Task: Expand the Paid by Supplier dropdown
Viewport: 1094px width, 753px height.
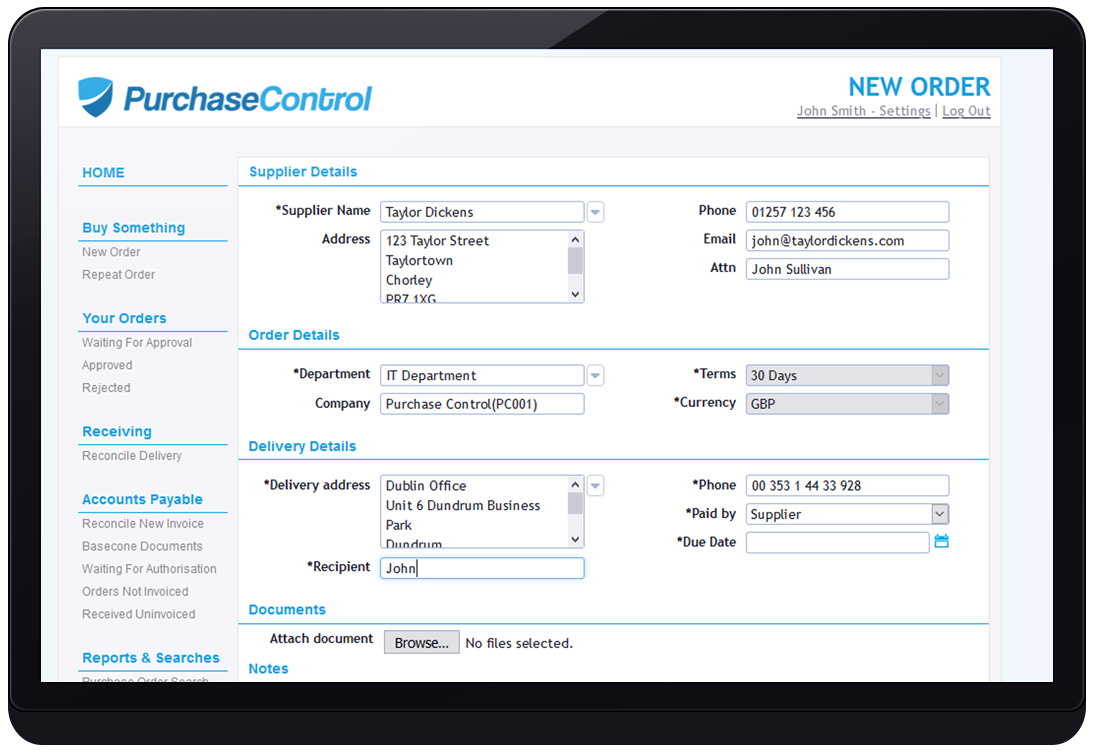Action: coord(940,514)
